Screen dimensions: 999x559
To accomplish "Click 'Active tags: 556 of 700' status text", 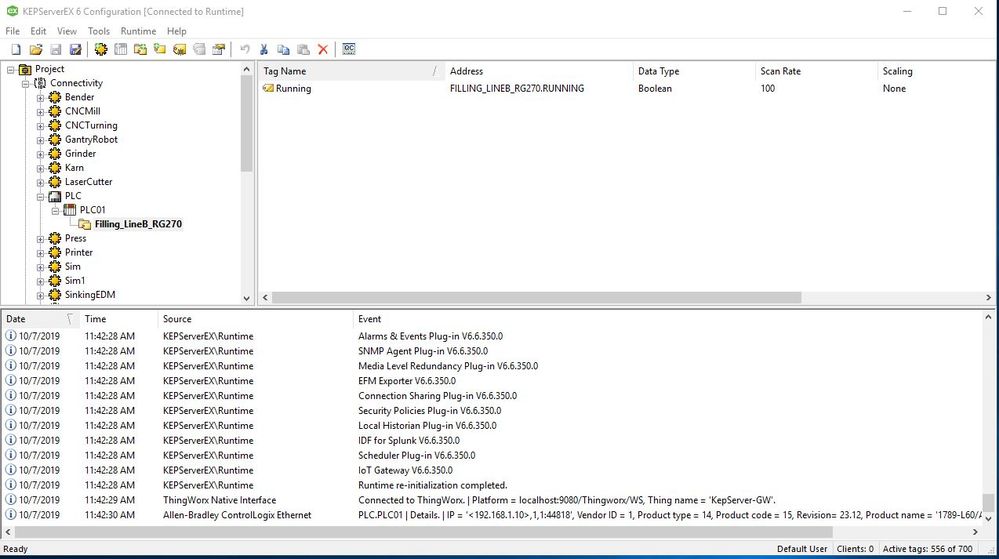I will click(x=928, y=549).
